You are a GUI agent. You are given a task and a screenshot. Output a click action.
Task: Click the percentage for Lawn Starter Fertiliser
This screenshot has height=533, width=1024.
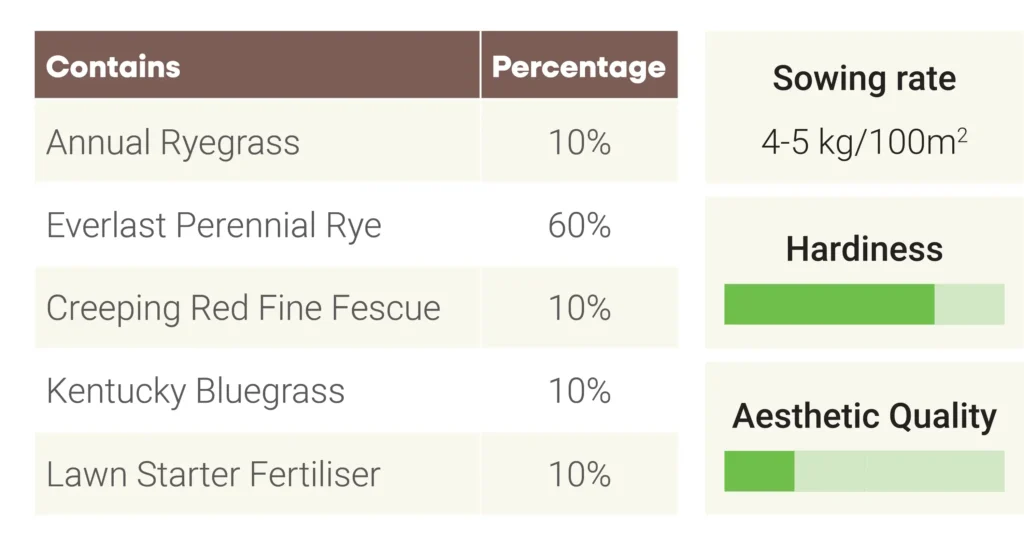click(x=579, y=474)
